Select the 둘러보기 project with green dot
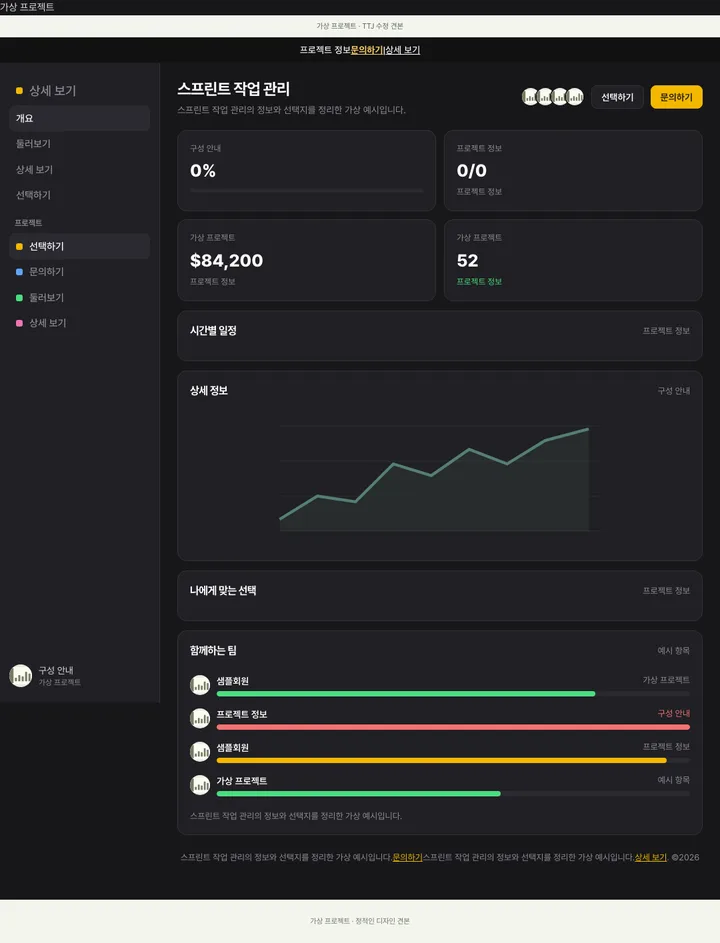Screen dimensions: 720x943 79,298
